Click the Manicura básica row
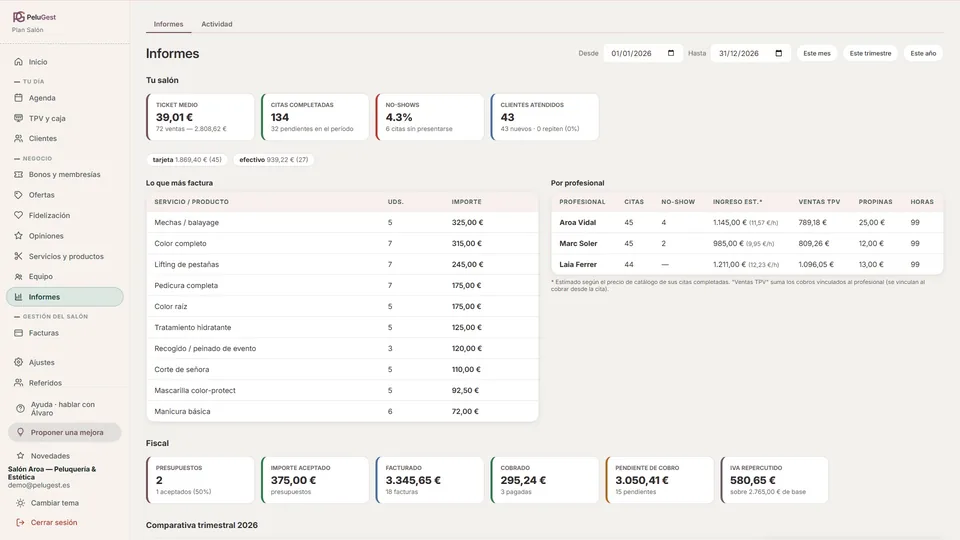Viewport: 960px width, 540px height. click(342, 411)
